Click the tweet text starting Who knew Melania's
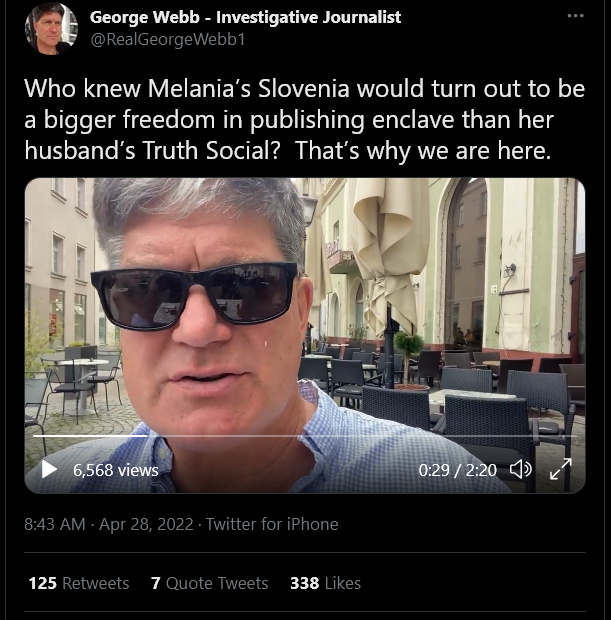 (305, 119)
